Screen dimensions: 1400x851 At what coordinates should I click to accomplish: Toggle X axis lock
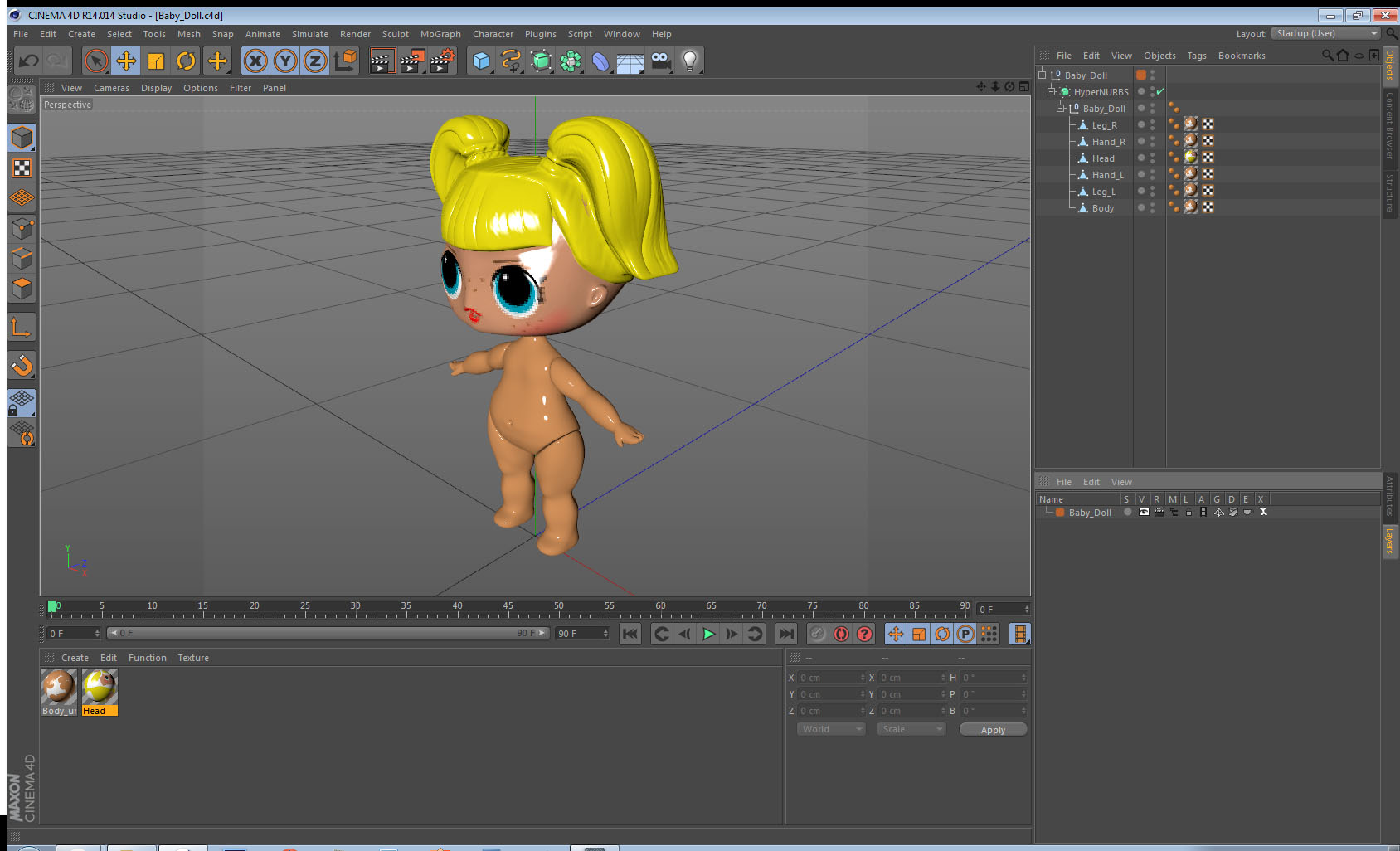click(255, 61)
